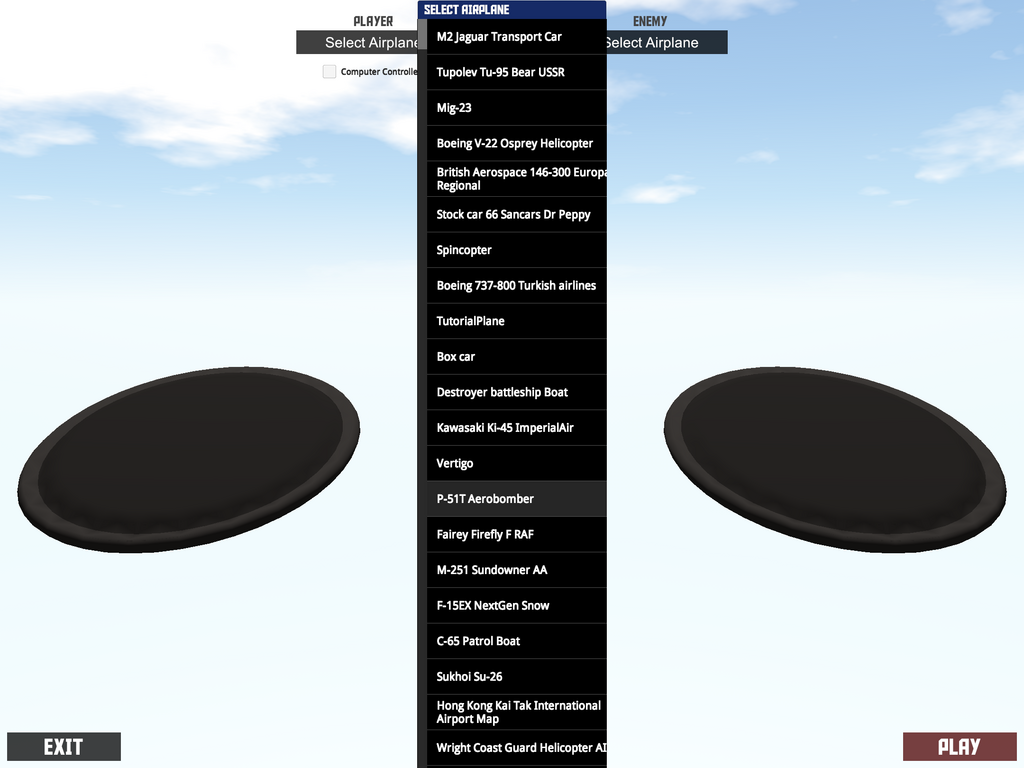Viewport: 1024px width, 768px height.
Task: Select M2 Jaguar Transport Car from list
Action: (x=517, y=37)
